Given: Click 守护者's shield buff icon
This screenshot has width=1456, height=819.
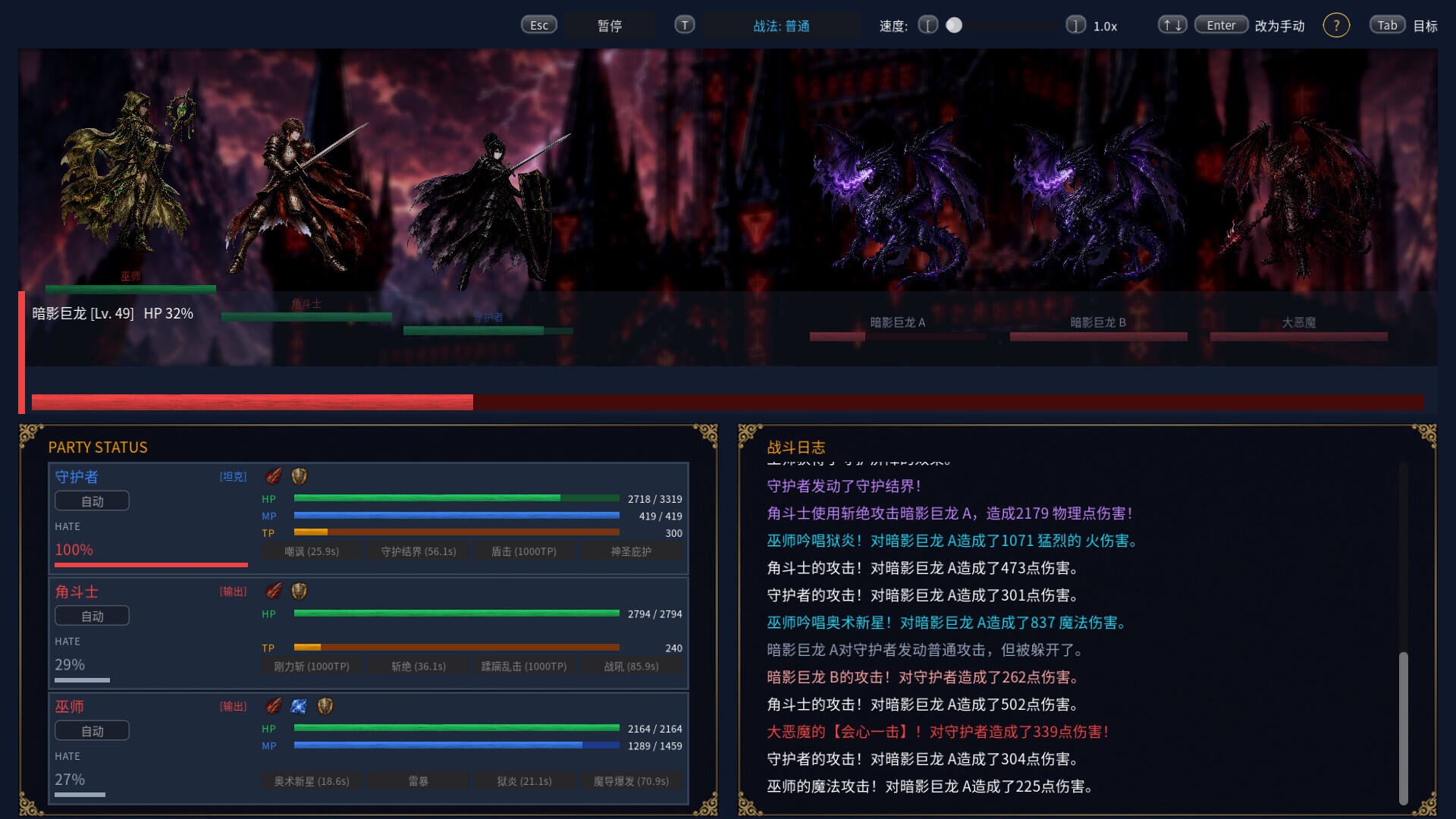Looking at the screenshot, I should [x=300, y=476].
